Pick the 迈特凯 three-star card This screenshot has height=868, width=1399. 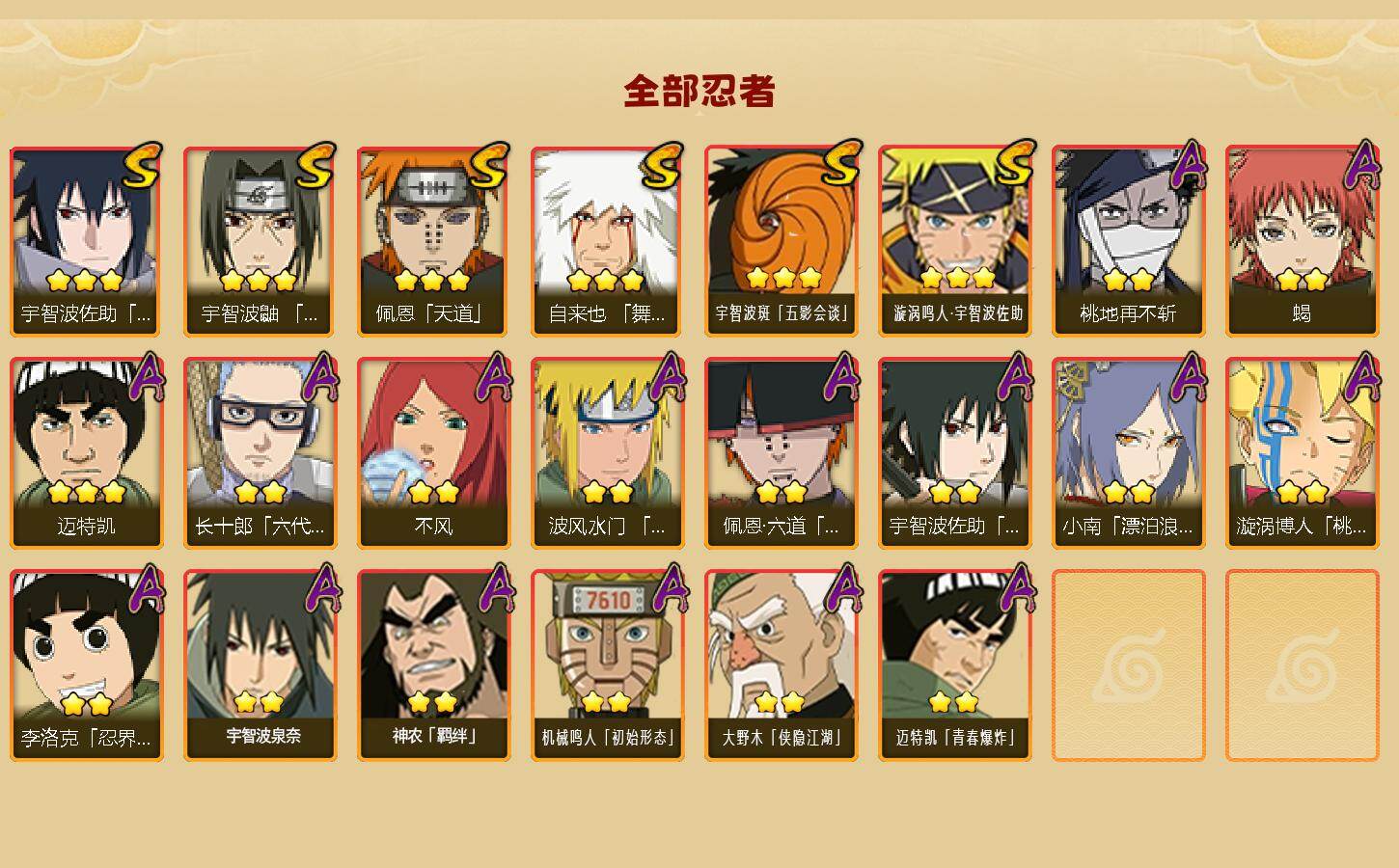pos(86,453)
